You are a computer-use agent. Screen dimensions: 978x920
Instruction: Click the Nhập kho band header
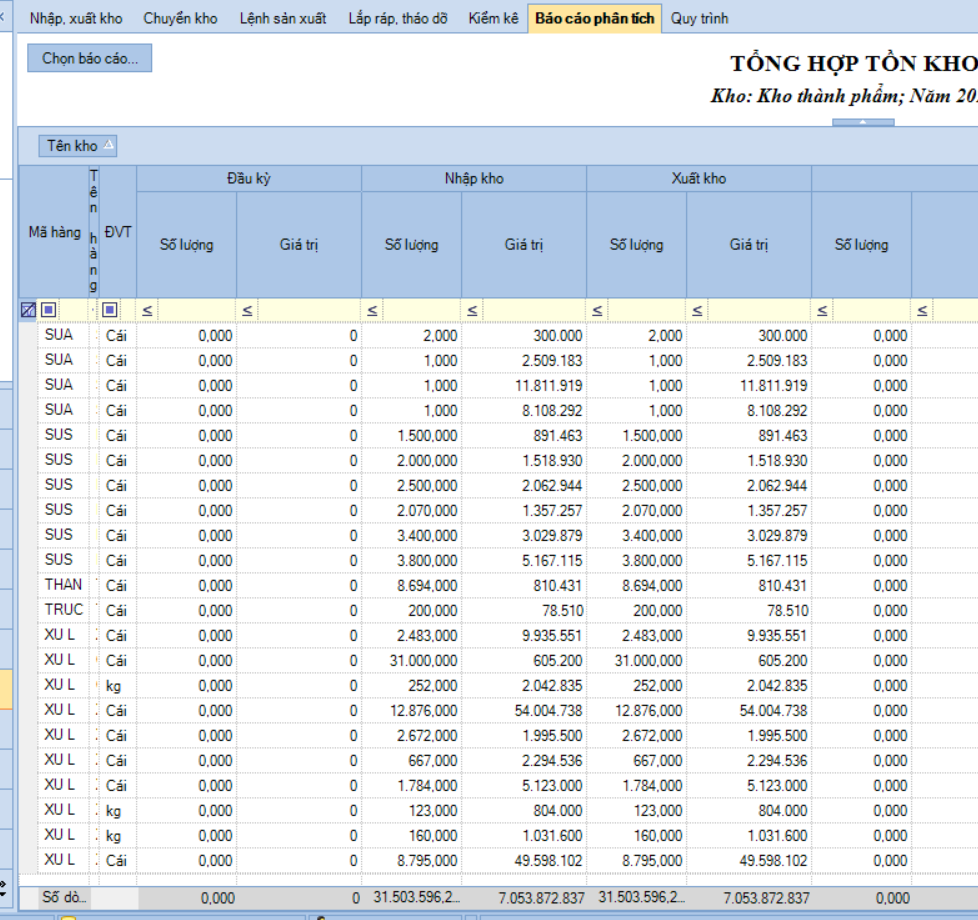pos(474,178)
